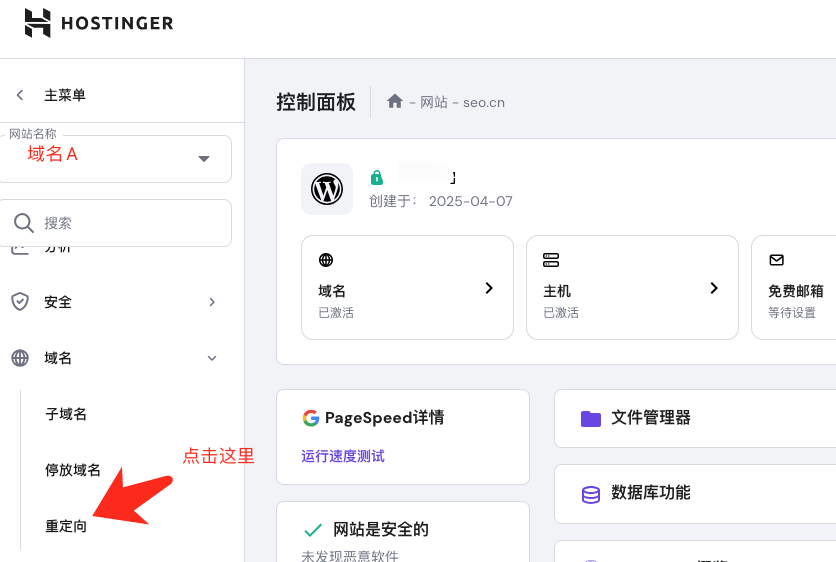Click the Hostinger logo icon
Image resolution: width=836 pixels, height=562 pixels.
(x=38, y=23)
